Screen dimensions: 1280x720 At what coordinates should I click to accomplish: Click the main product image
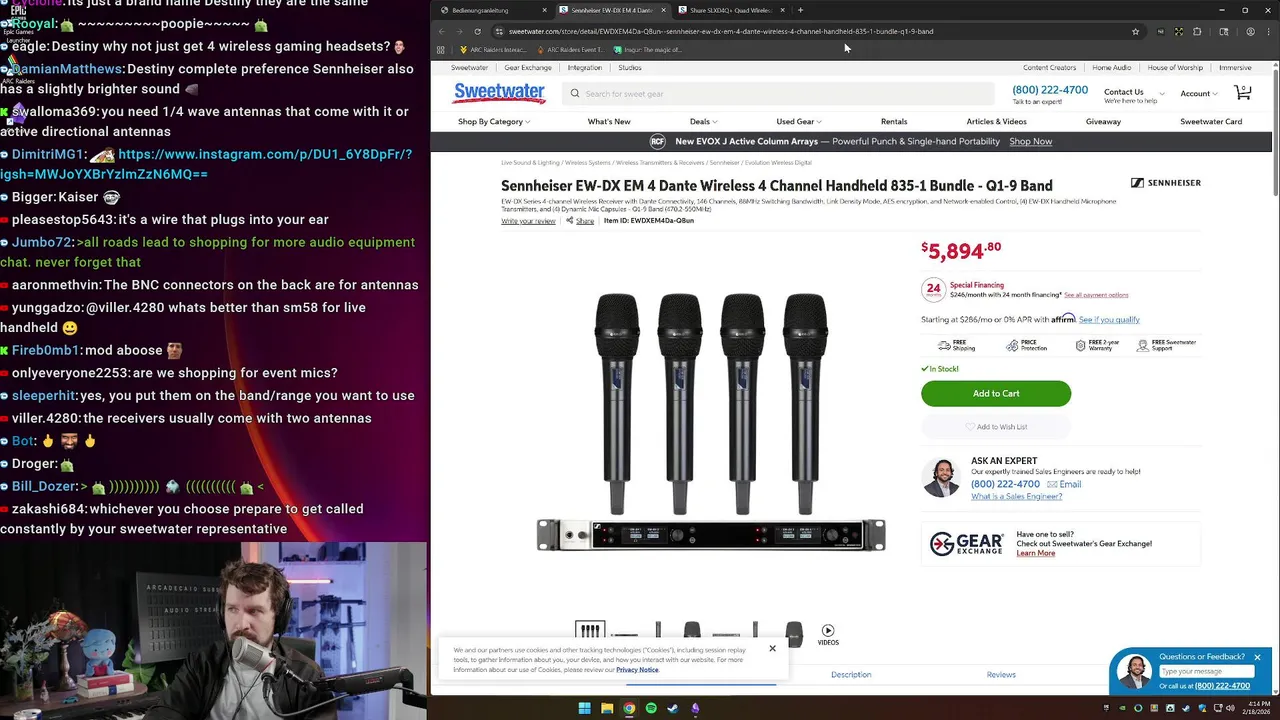click(711, 420)
